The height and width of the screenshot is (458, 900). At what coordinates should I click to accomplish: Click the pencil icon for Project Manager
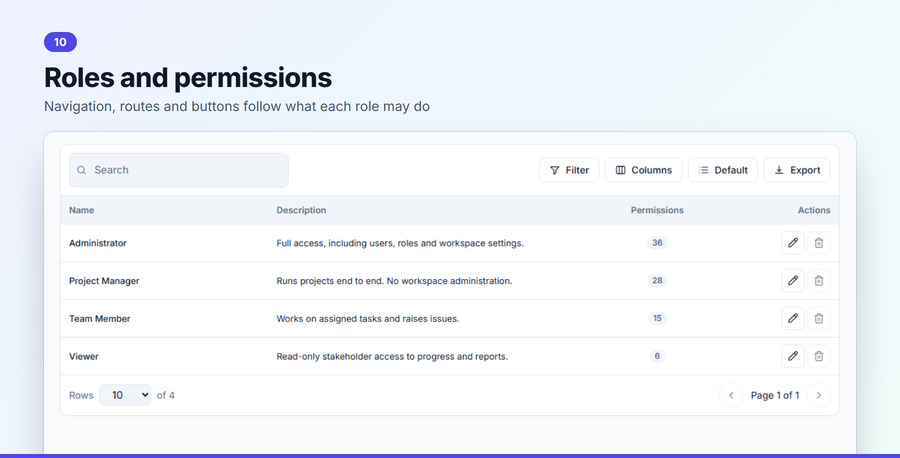click(x=793, y=281)
